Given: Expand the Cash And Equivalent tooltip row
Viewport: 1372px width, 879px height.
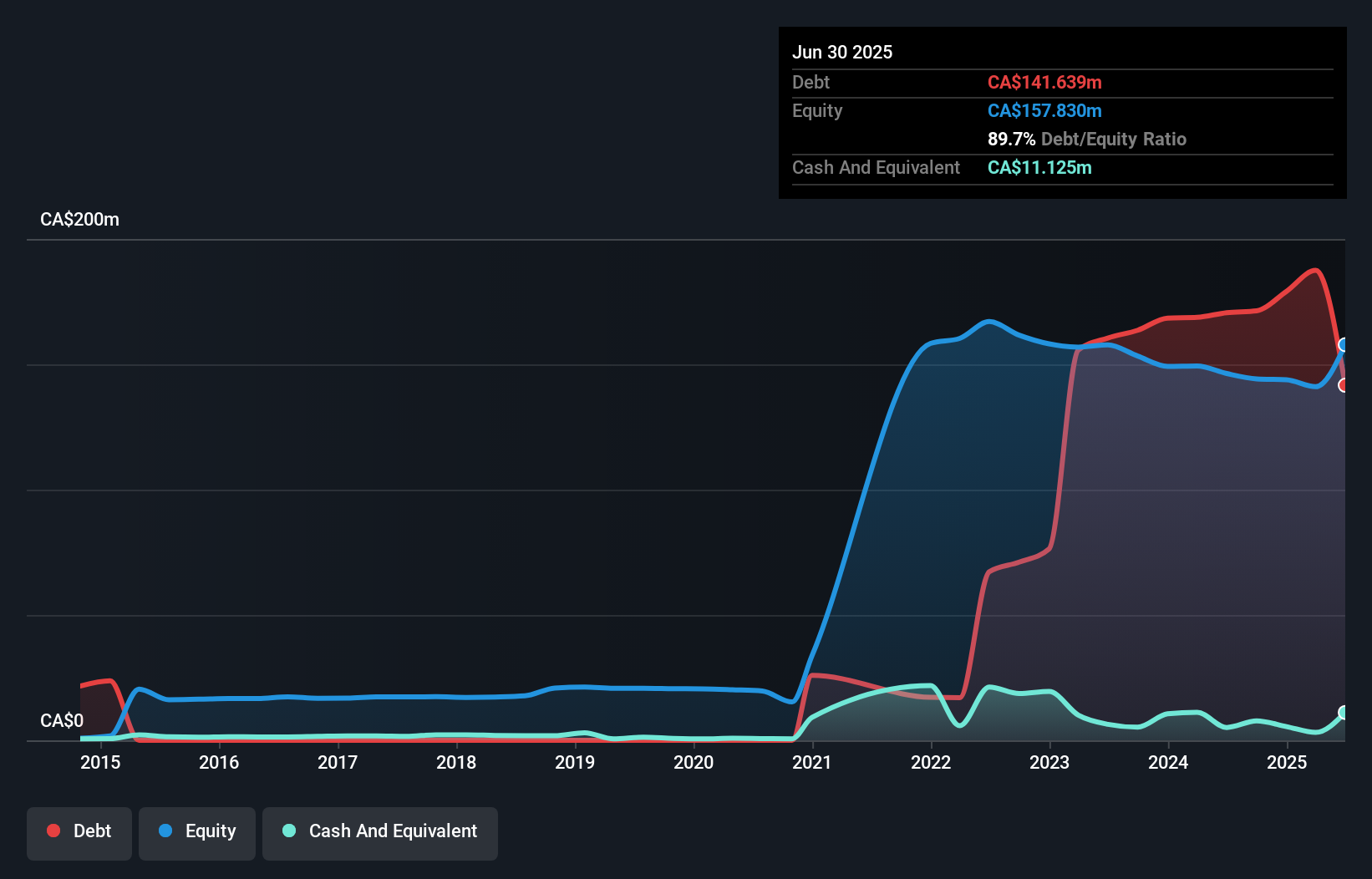Looking at the screenshot, I should tap(876, 167).
